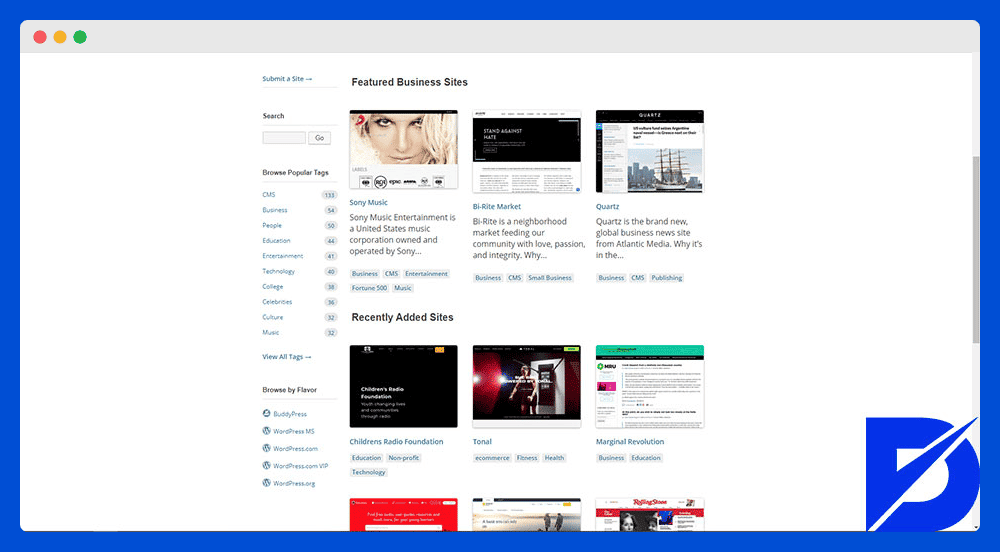Open the Childrens Radio Foundation thumbnail
Image resolution: width=1000 pixels, height=552 pixels.
[404, 386]
